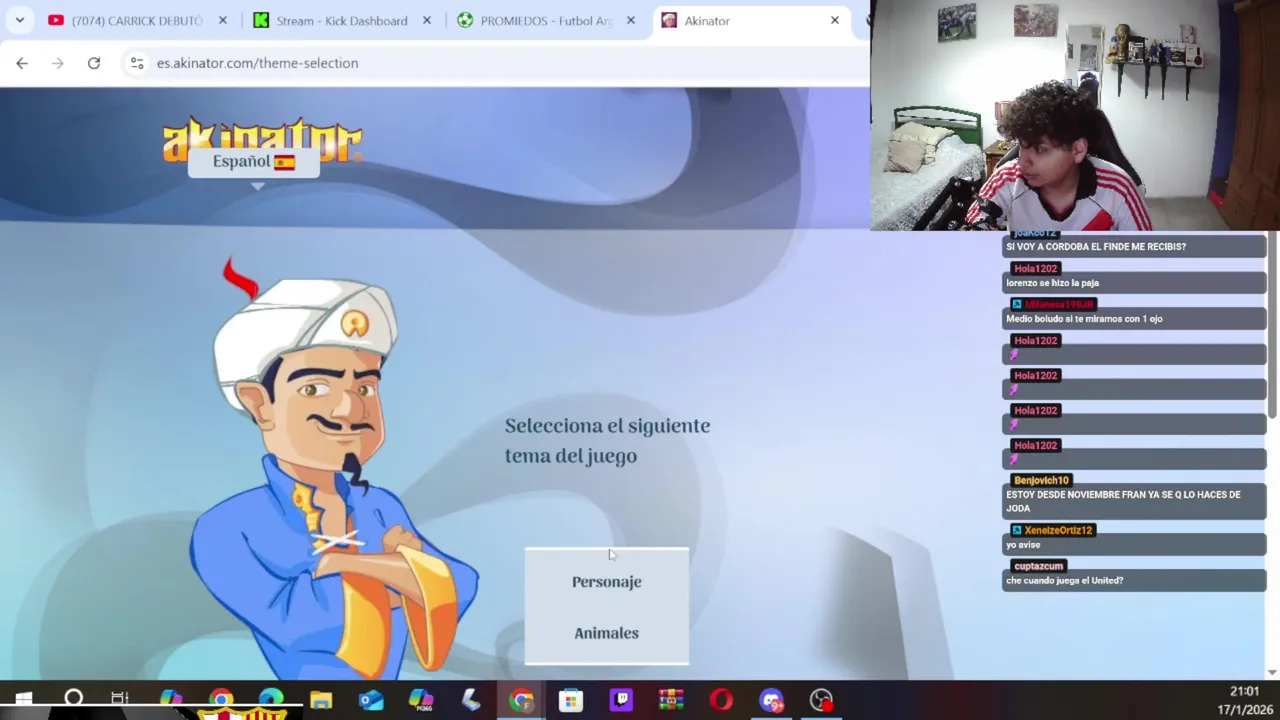Select the active Chrome profile taskbar icon
The height and width of the screenshot is (720, 1280).
pos(521,700)
